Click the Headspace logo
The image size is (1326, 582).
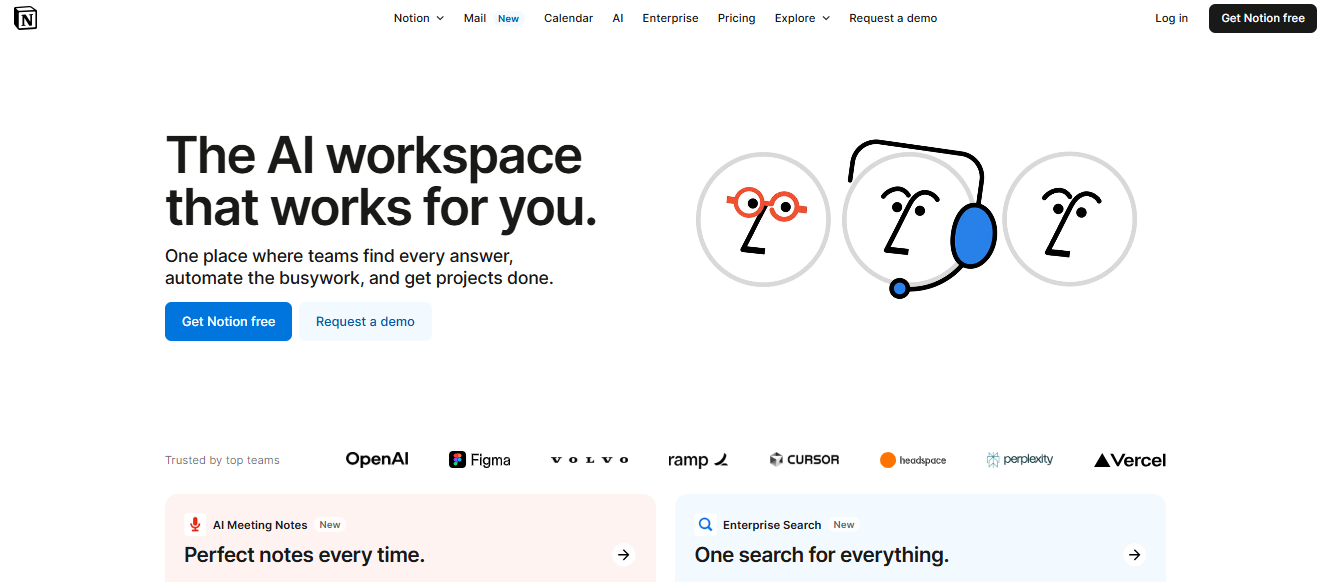[913, 460]
